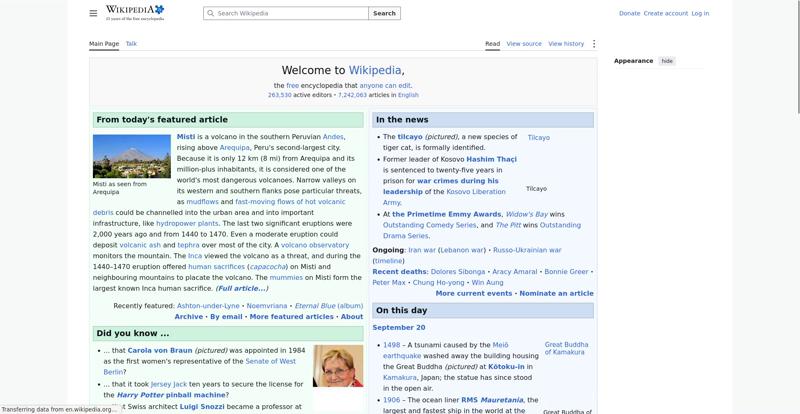Open the Luigi Snozzi link

coord(202,407)
